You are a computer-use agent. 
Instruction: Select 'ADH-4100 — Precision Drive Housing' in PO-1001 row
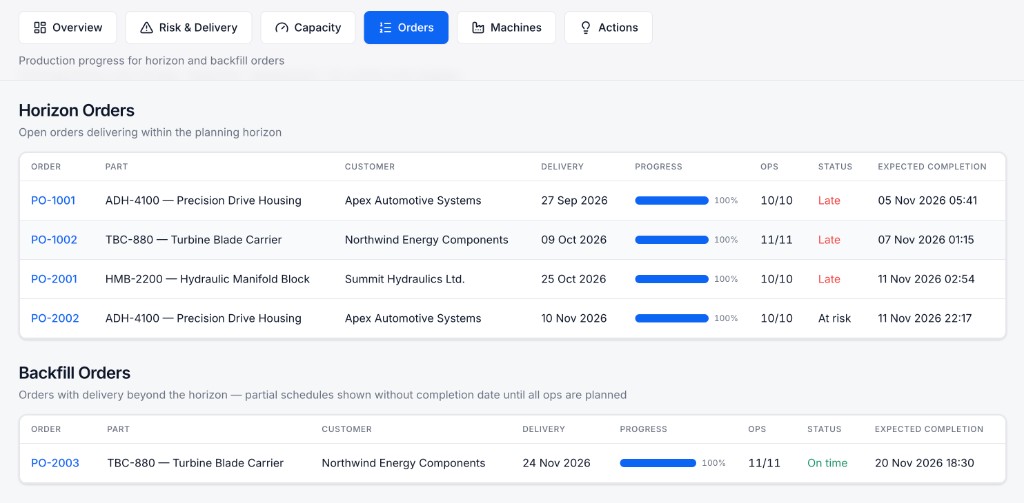203,201
